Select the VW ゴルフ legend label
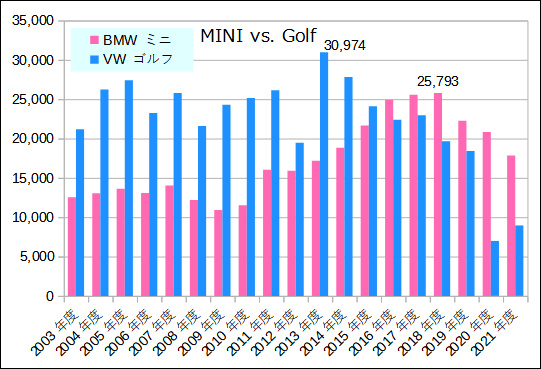This screenshot has width=541, height=369. (138, 59)
